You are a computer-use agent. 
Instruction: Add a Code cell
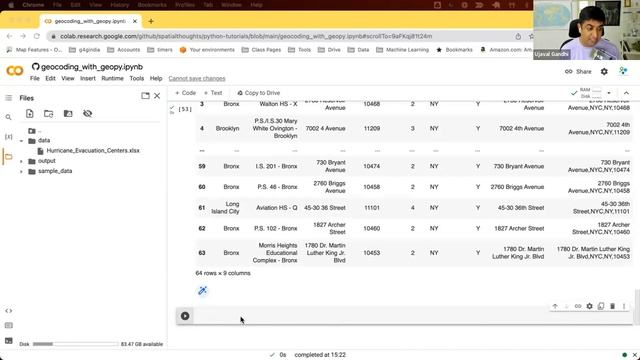(185, 93)
